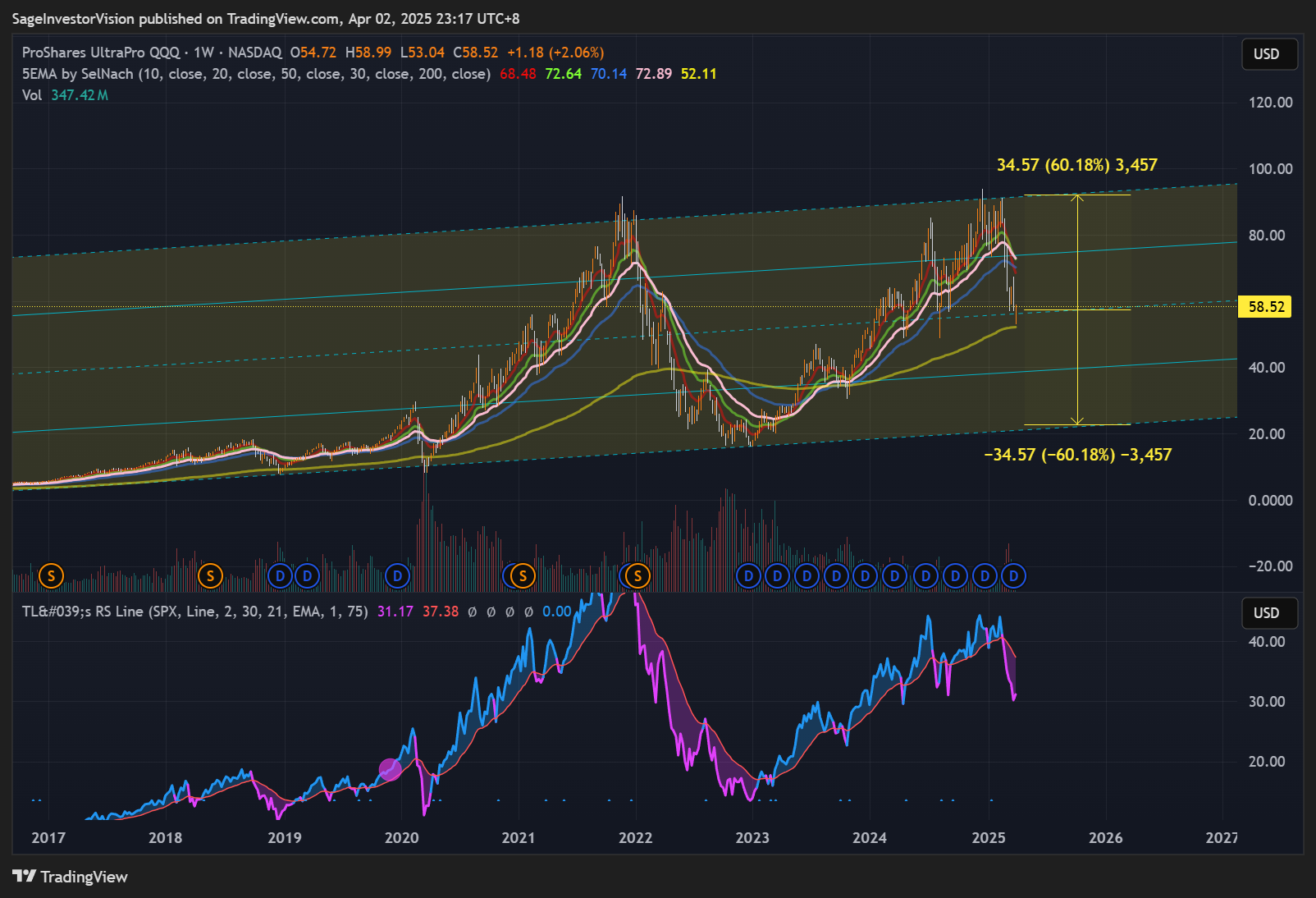Viewport: 1316px width, 898px height.
Task: Click the red 68.48 EMA value
Action: [x=518, y=74]
